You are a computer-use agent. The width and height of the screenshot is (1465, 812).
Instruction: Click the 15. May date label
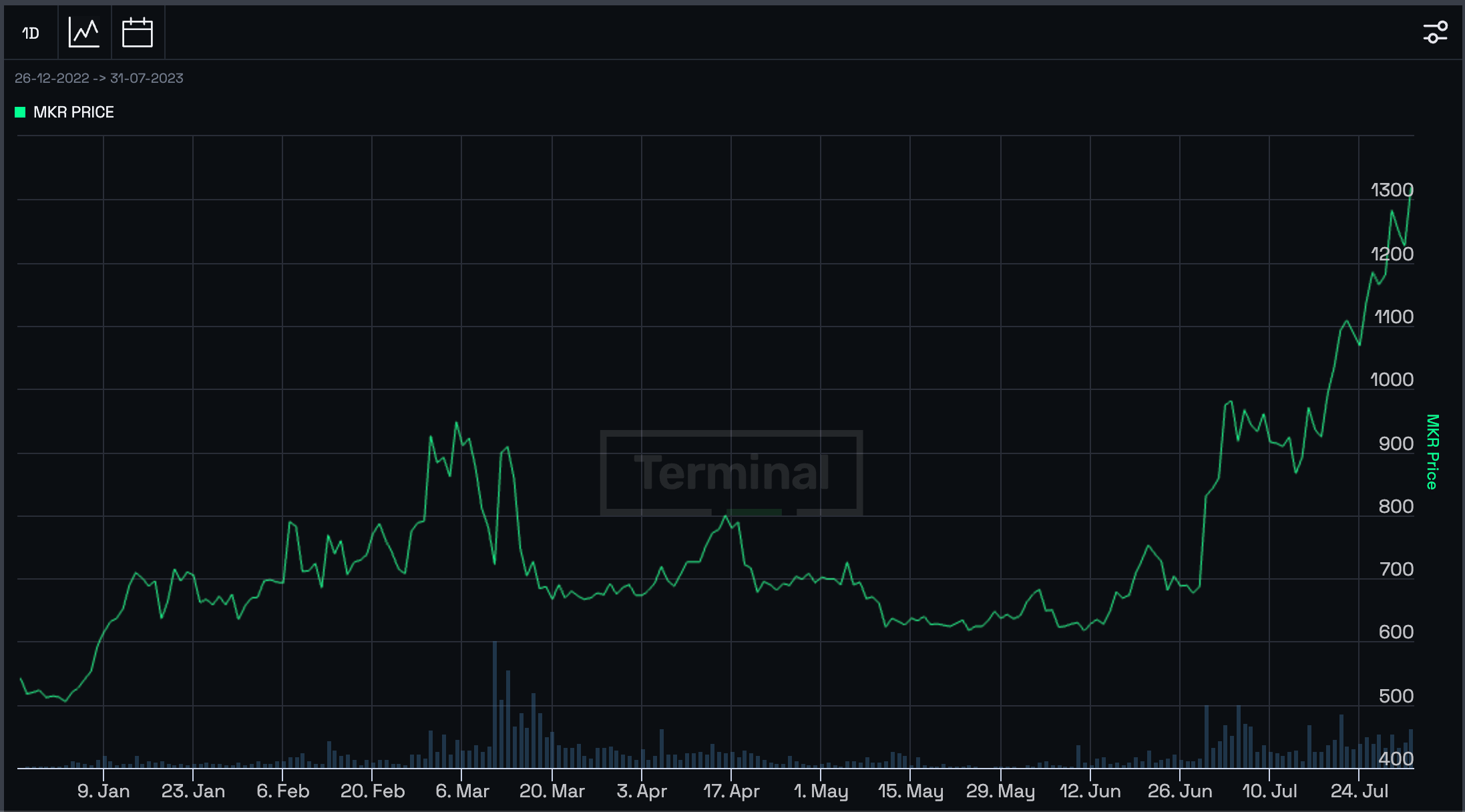[x=910, y=791]
